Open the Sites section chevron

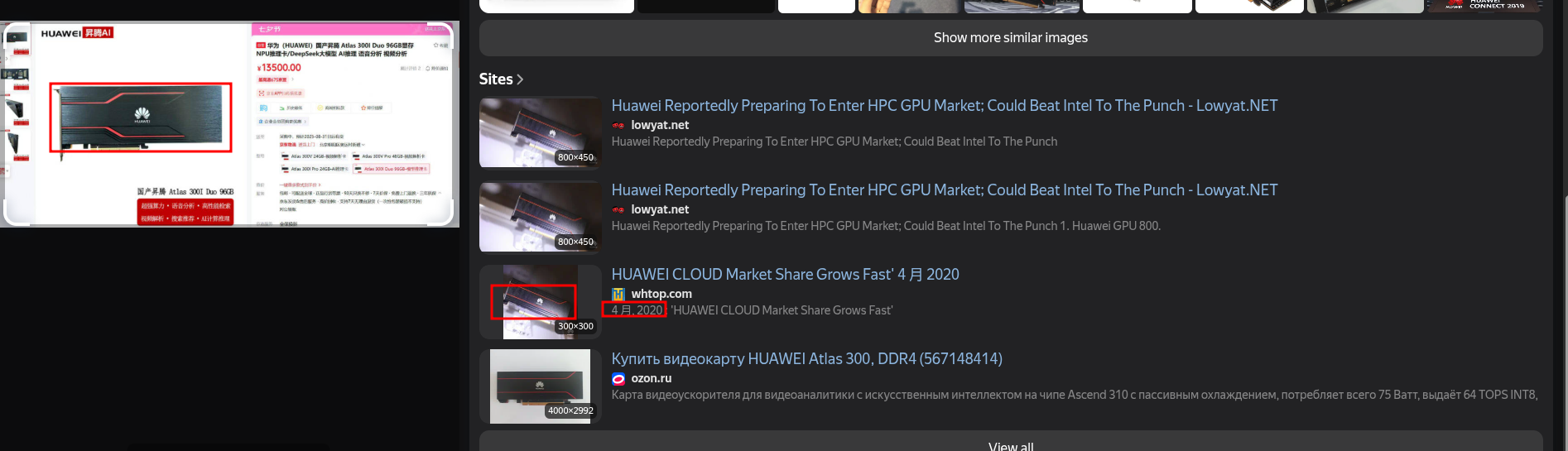coord(520,79)
